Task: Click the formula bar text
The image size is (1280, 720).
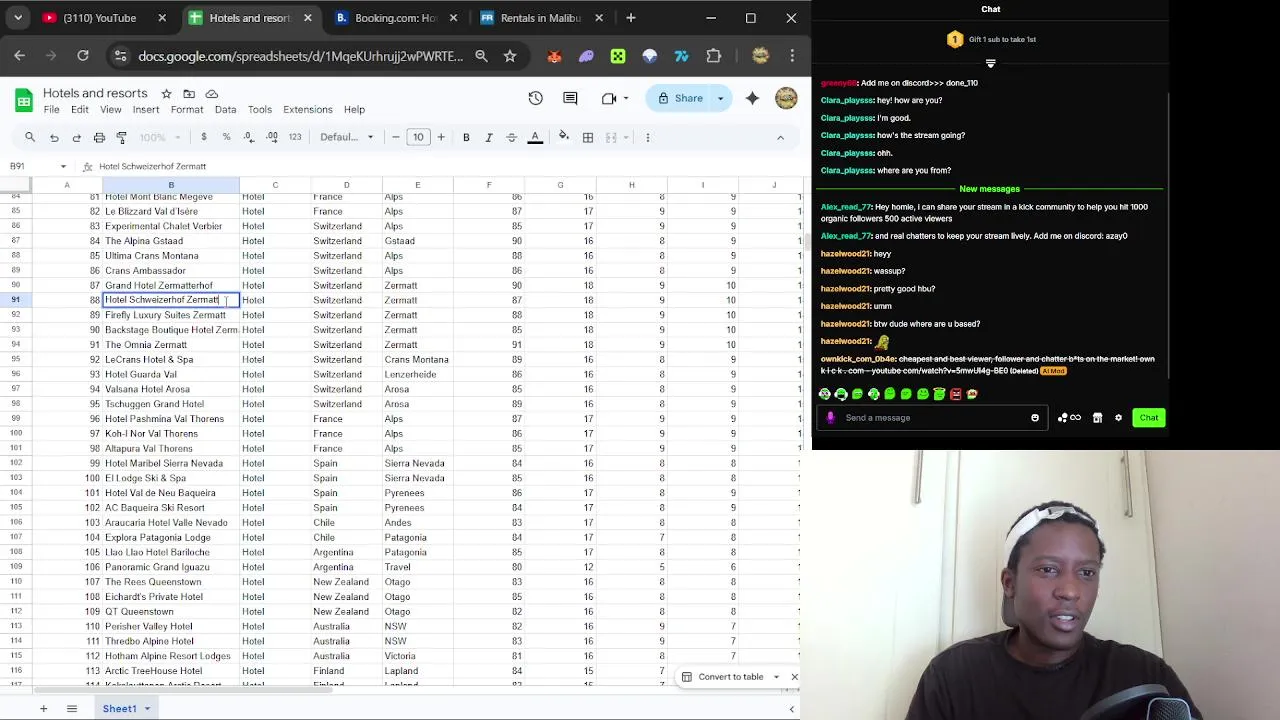Action: point(152,166)
